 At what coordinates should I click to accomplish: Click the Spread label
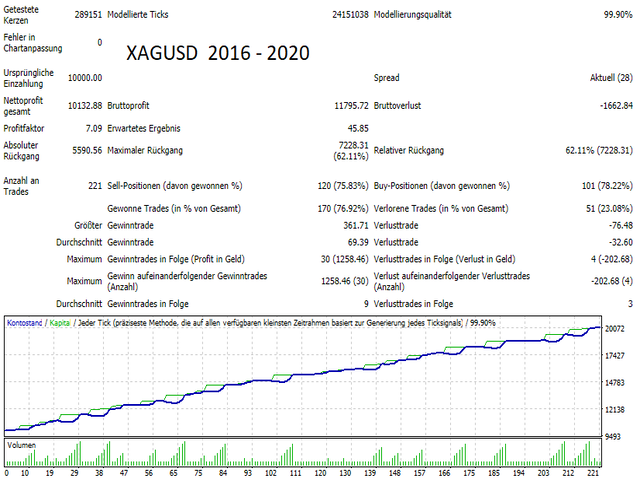pyautogui.click(x=387, y=78)
